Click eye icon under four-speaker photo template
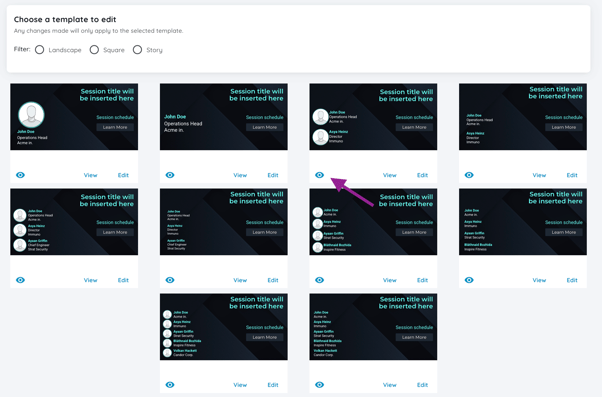This screenshot has height=397, width=602. (x=319, y=280)
